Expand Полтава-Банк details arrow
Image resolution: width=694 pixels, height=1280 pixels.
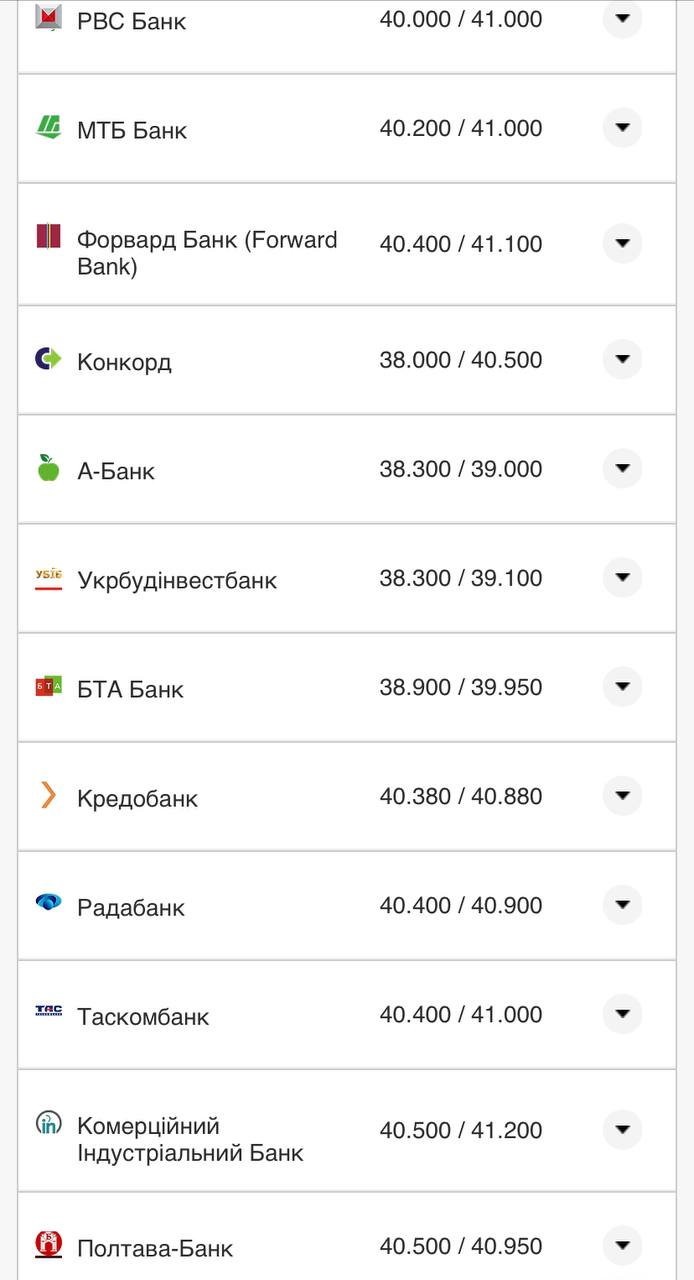point(622,1246)
